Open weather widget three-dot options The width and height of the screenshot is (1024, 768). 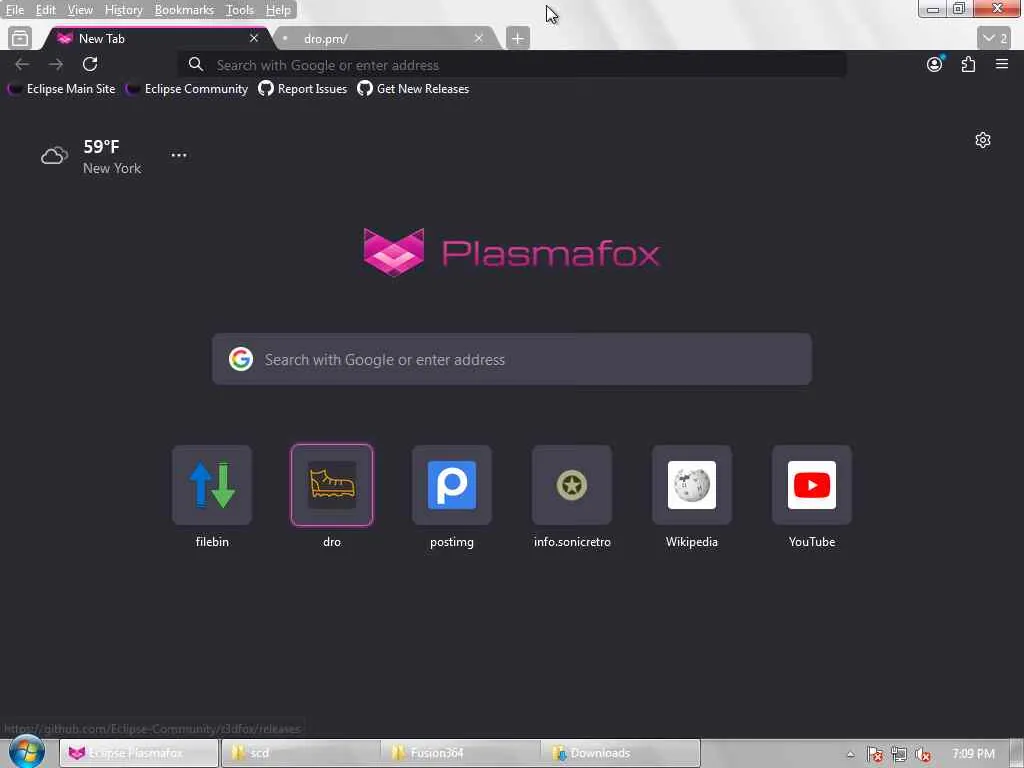(x=179, y=155)
